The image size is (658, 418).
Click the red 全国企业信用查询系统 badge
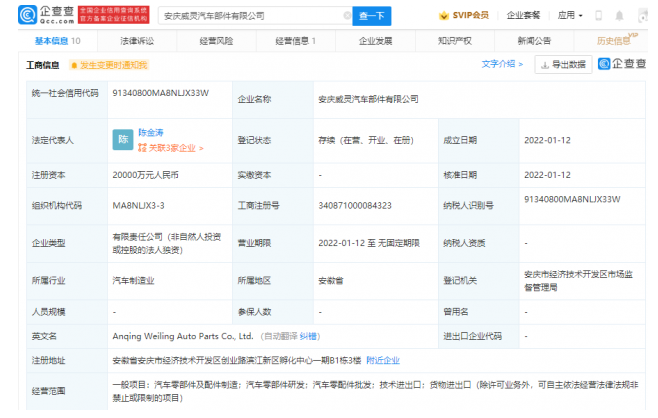pyautogui.click(x=114, y=15)
